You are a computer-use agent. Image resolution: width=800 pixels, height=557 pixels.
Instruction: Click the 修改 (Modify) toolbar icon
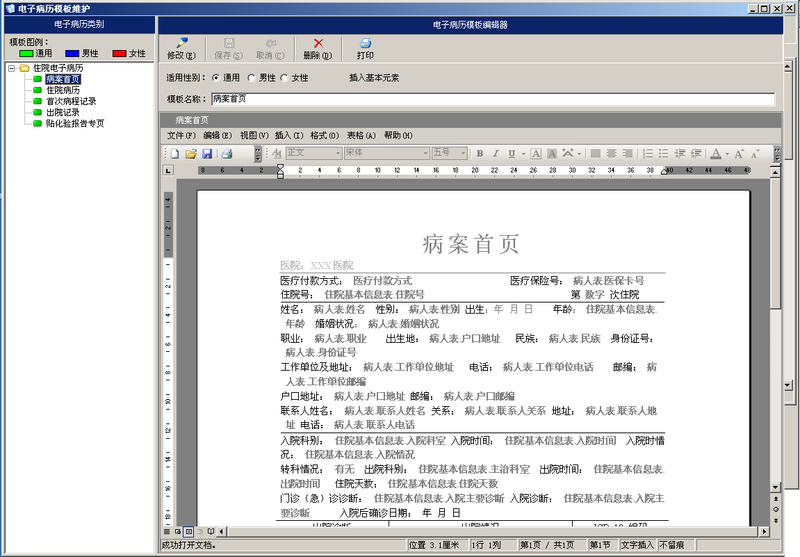(x=182, y=43)
